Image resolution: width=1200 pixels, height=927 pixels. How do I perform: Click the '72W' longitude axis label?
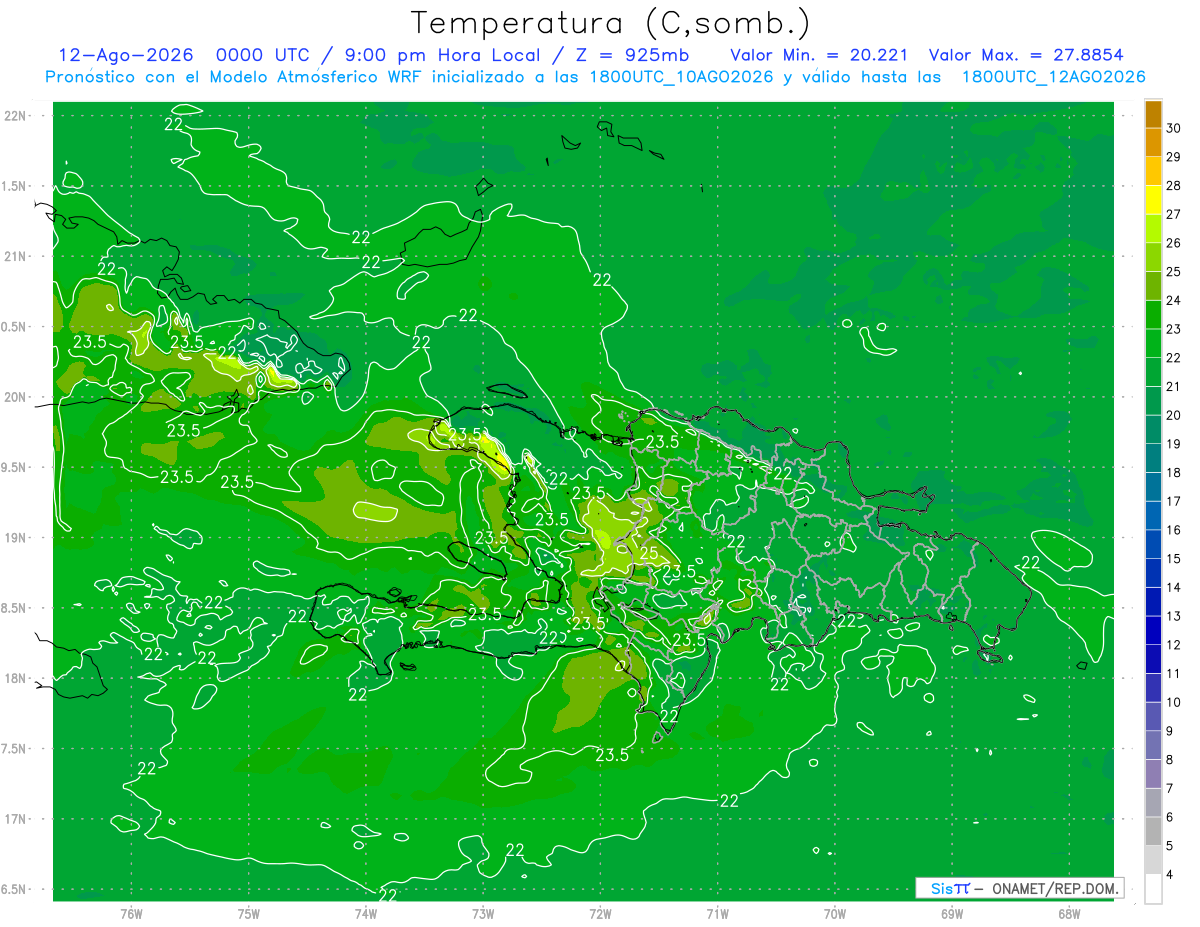tap(600, 913)
